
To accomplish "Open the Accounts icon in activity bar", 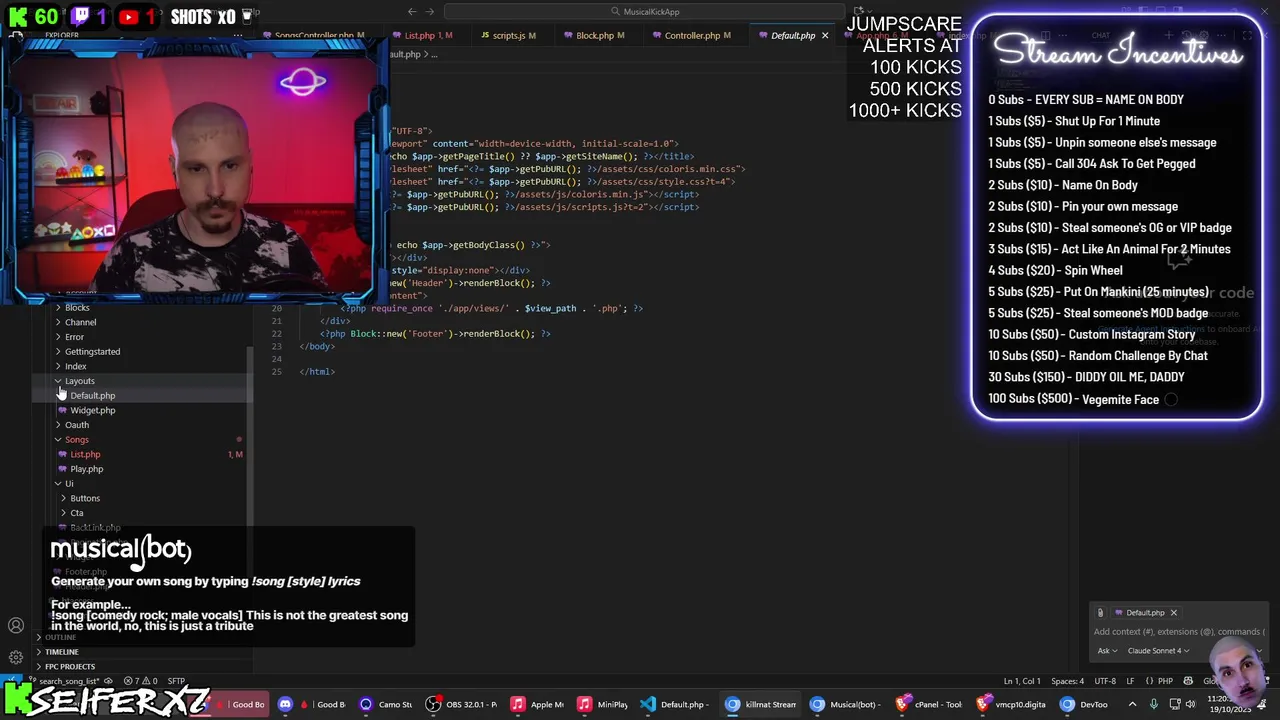I will click(x=16, y=626).
